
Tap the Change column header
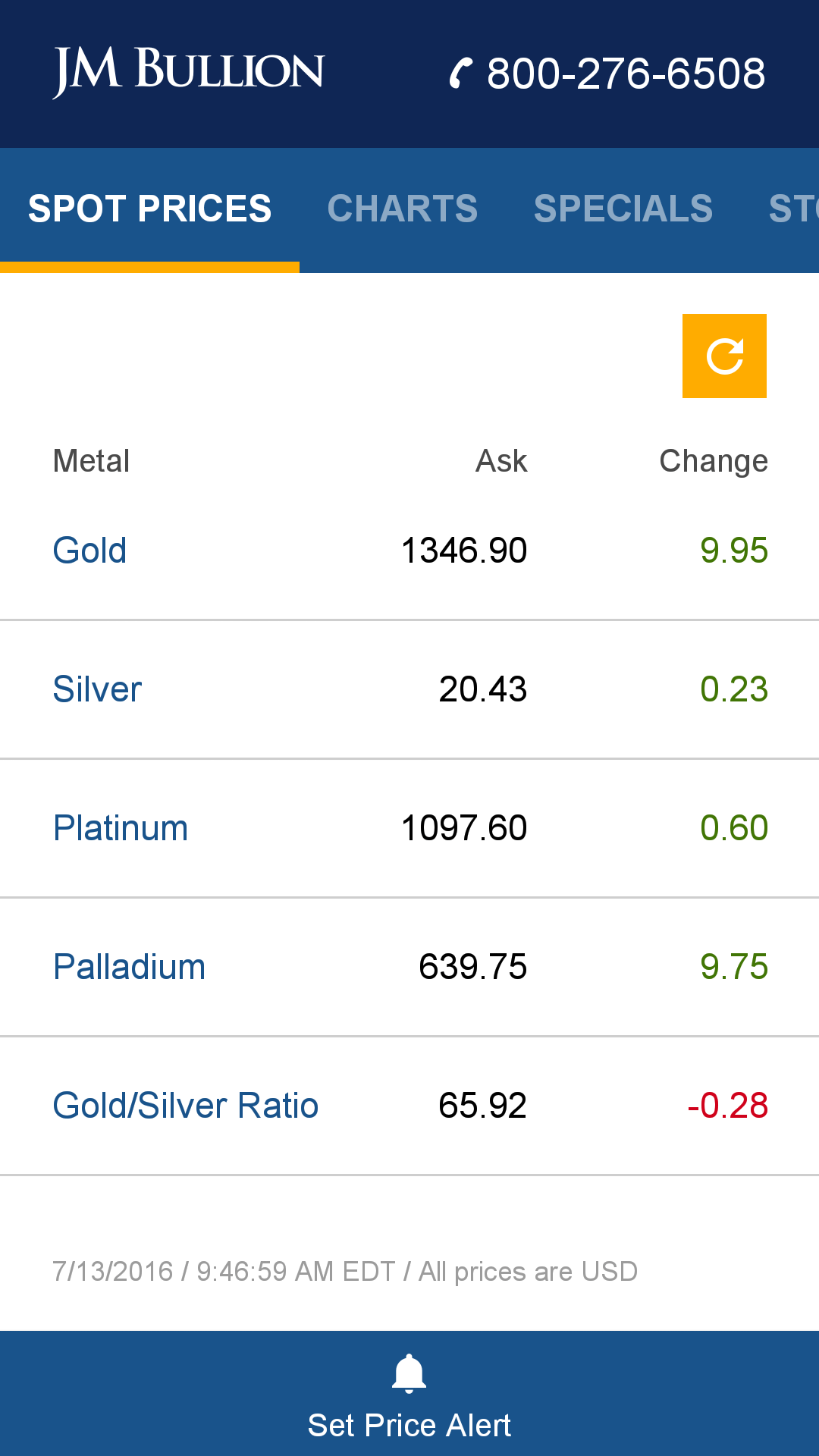(x=713, y=460)
